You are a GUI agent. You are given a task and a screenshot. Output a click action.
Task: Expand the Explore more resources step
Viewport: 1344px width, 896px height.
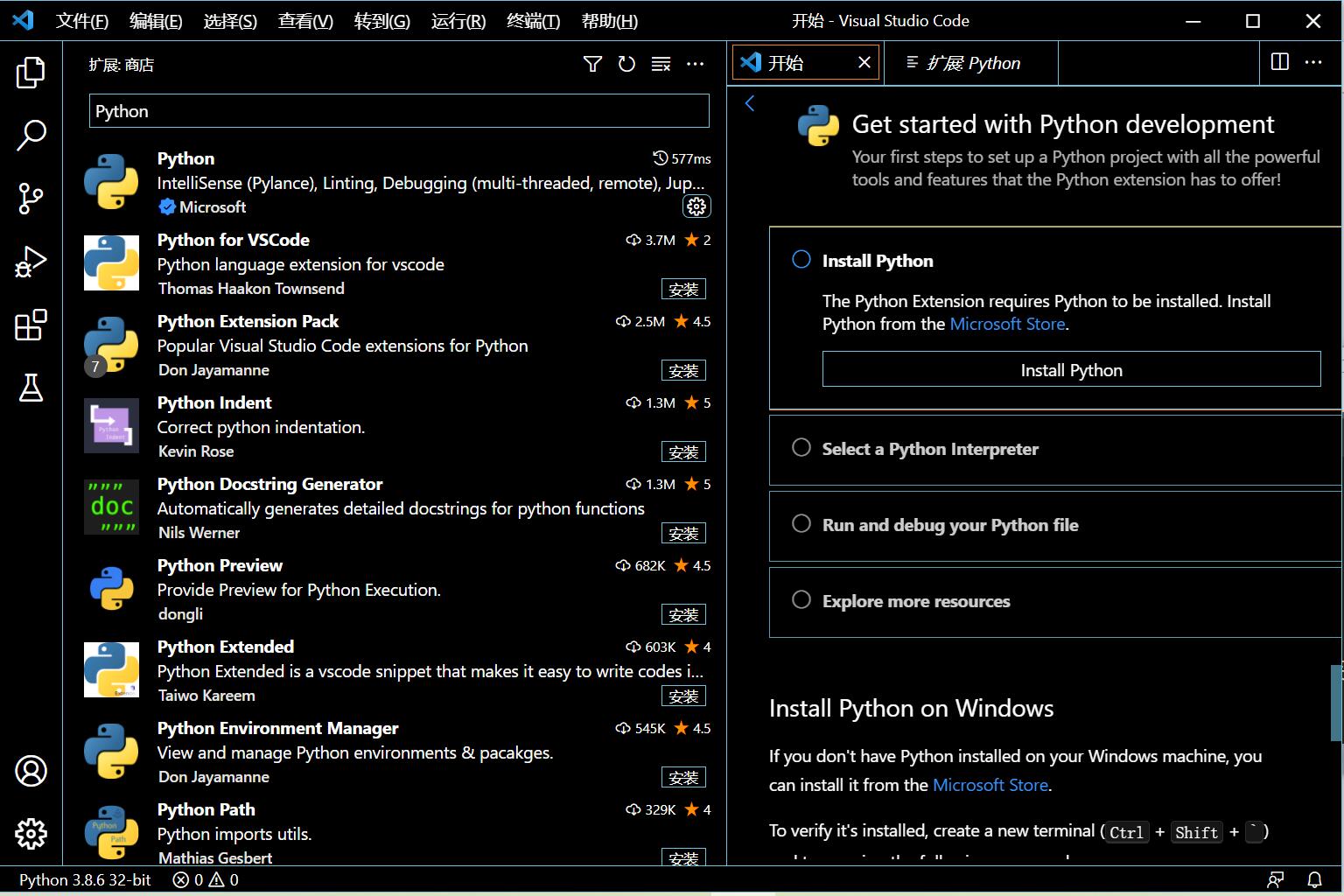pyautogui.click(x=1055, y=602)
